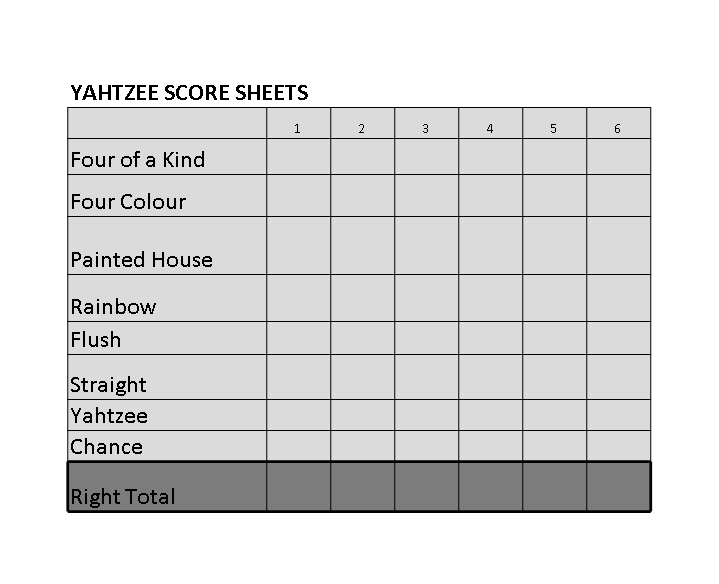Select the Straight cell under column 2
The width and height of the screenshot is (719, 584).
[363, 377]
